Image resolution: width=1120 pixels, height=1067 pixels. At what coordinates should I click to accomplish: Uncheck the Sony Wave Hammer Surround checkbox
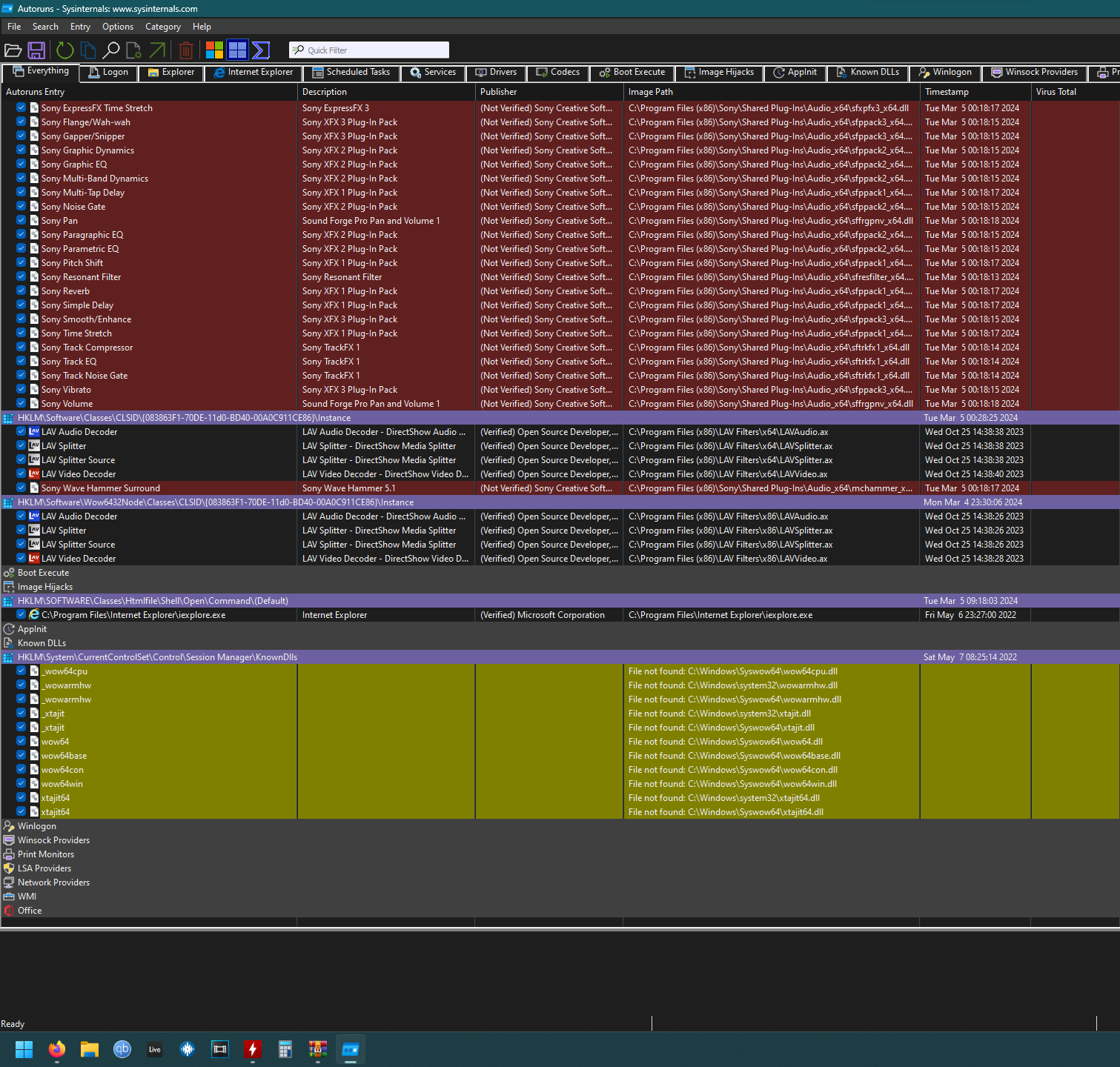21,488
